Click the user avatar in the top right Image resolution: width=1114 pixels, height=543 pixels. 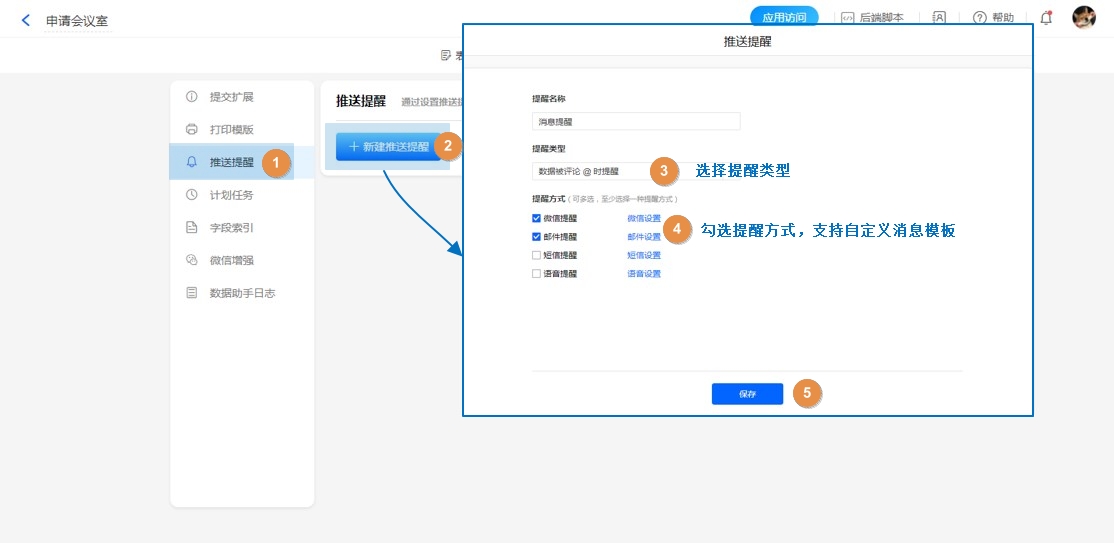[x=1084, y=17]
